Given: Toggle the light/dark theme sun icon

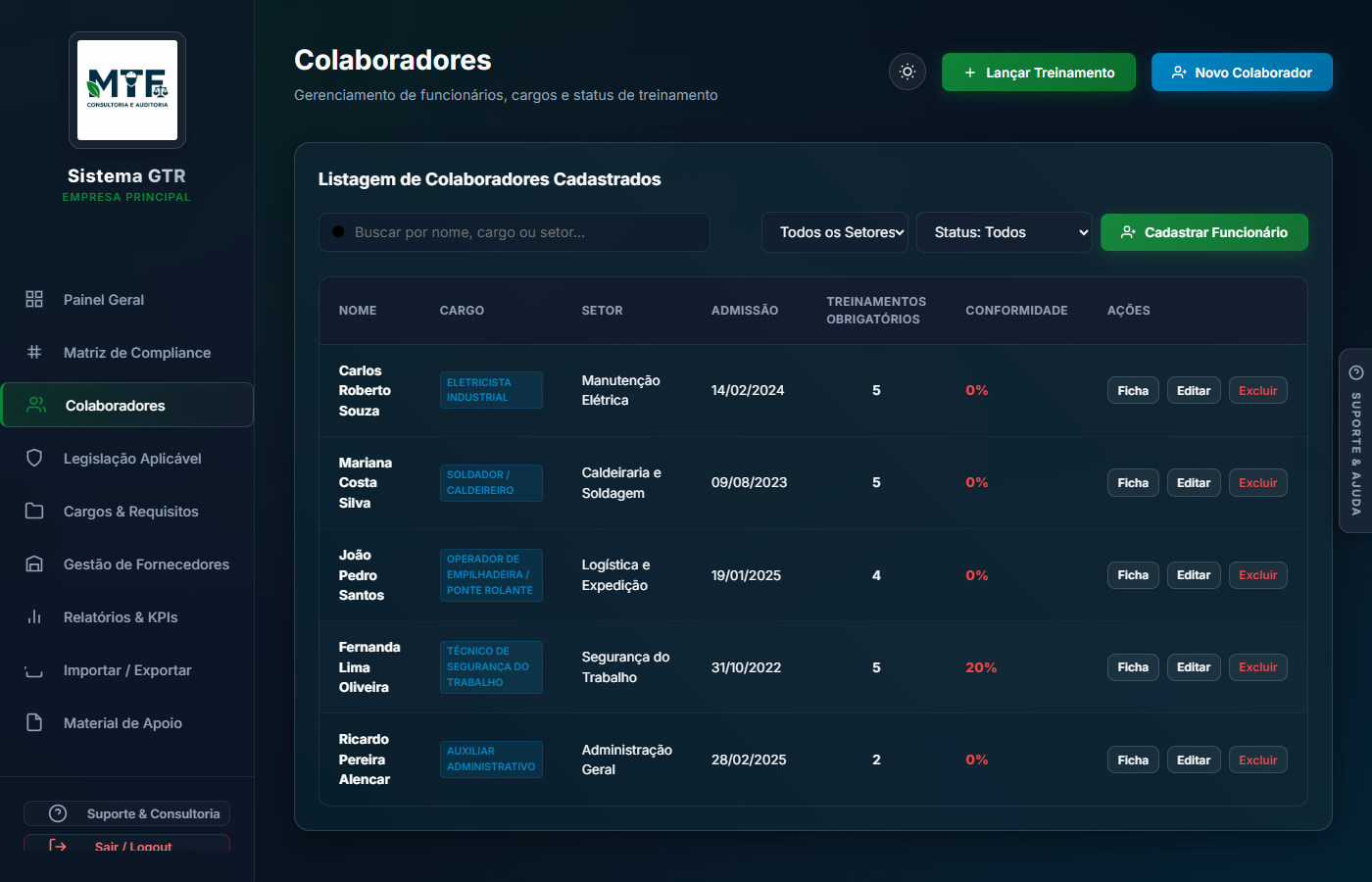Looking at the screenshot, I should (x=907, y=72).
